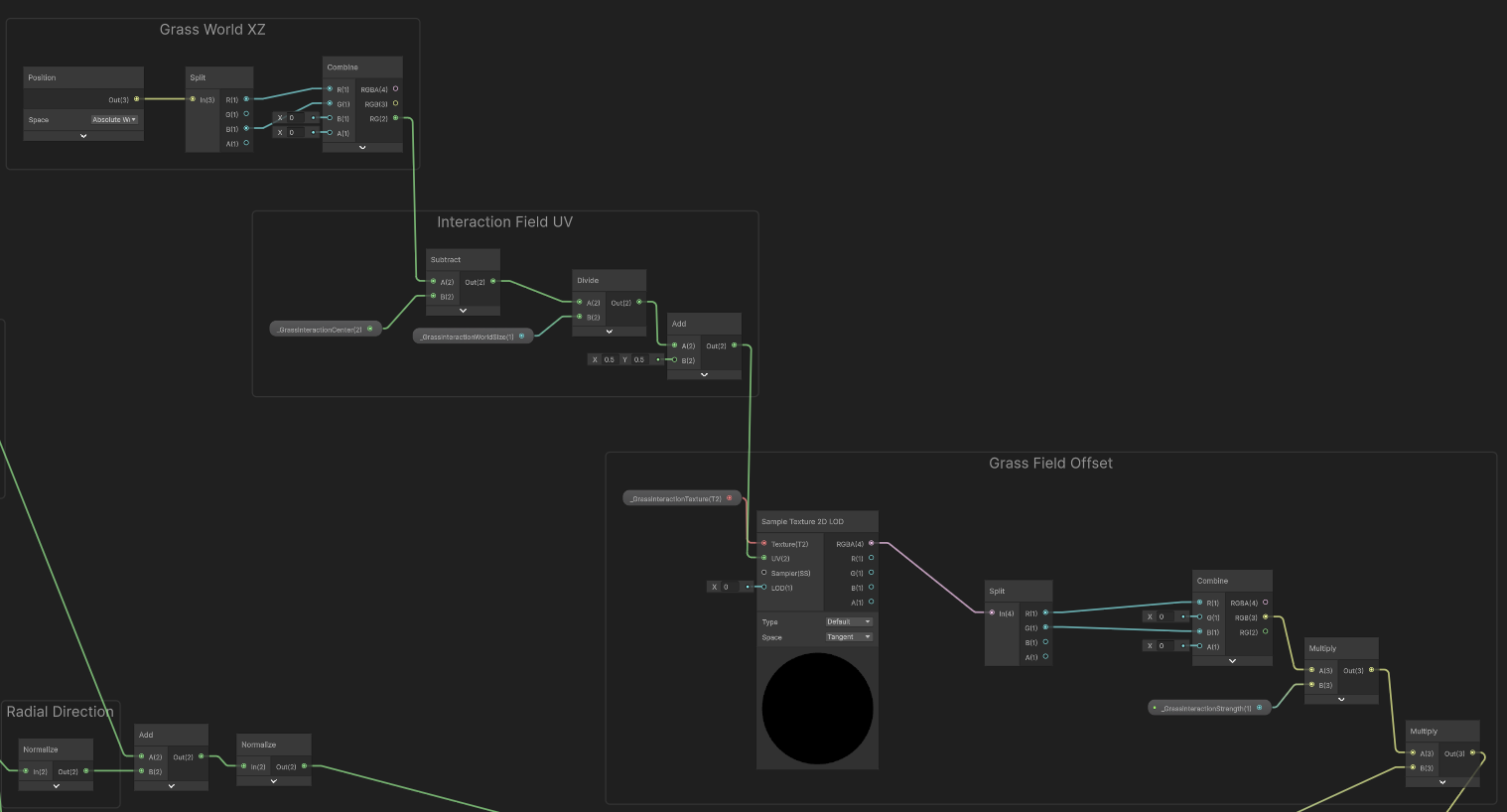
Task: Select the _GrassInteractionWorldSize(1) property node
Action: coord(473,337)
